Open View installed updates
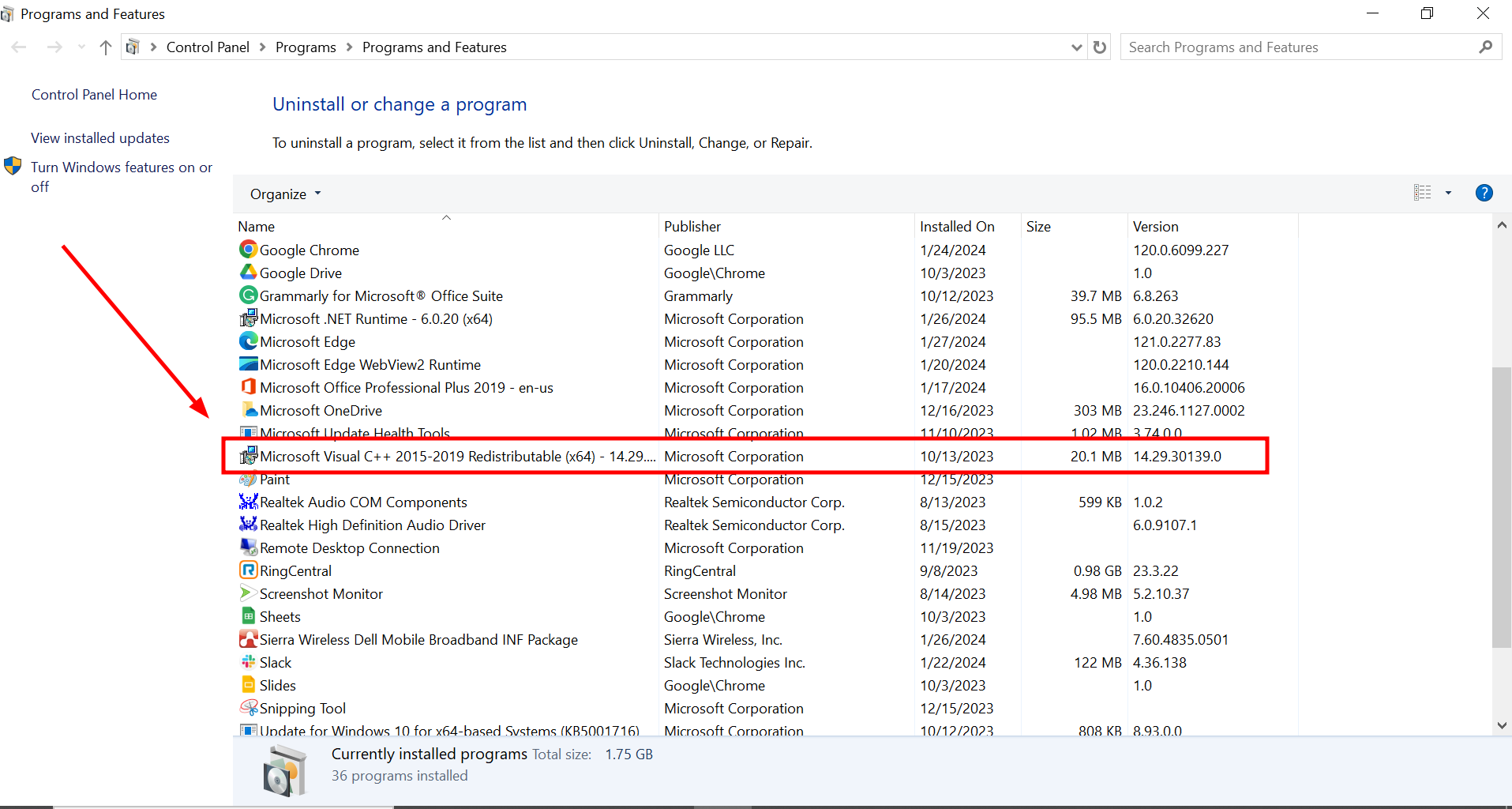 [x=99, y=137]
